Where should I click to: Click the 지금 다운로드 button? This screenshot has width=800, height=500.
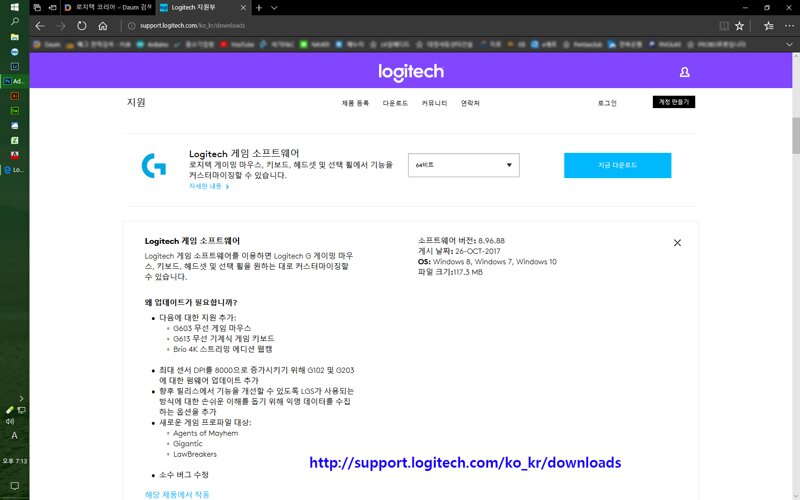[617, 165]
